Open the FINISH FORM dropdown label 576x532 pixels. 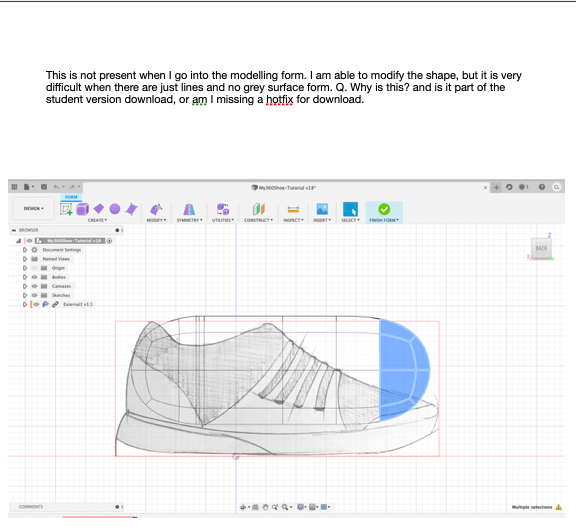point(384,220)
